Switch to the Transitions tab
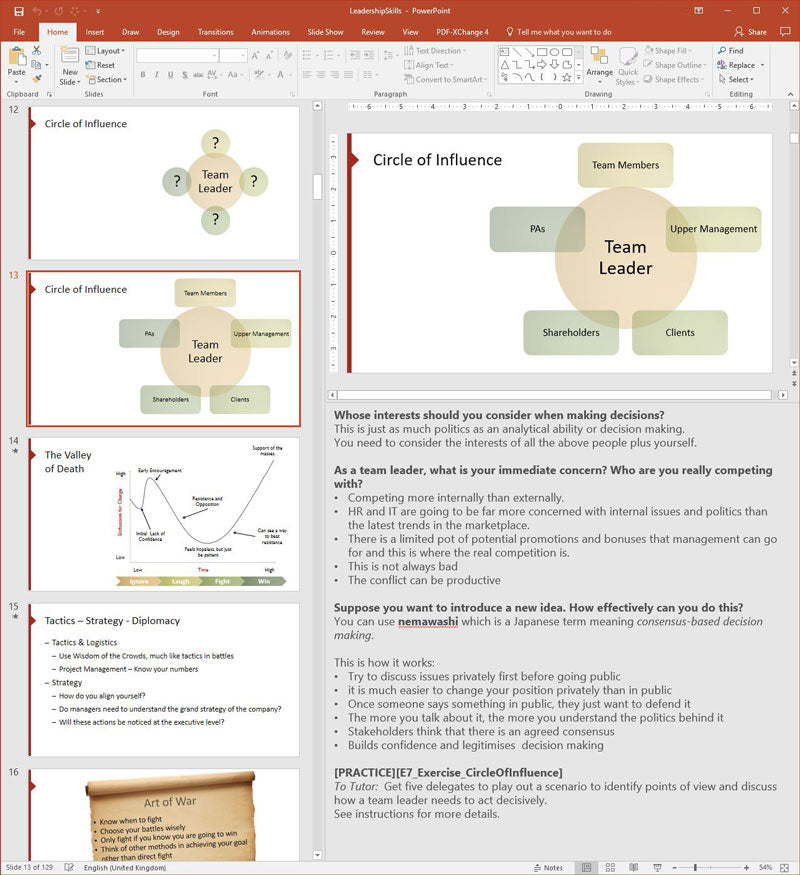 [215, 32]
